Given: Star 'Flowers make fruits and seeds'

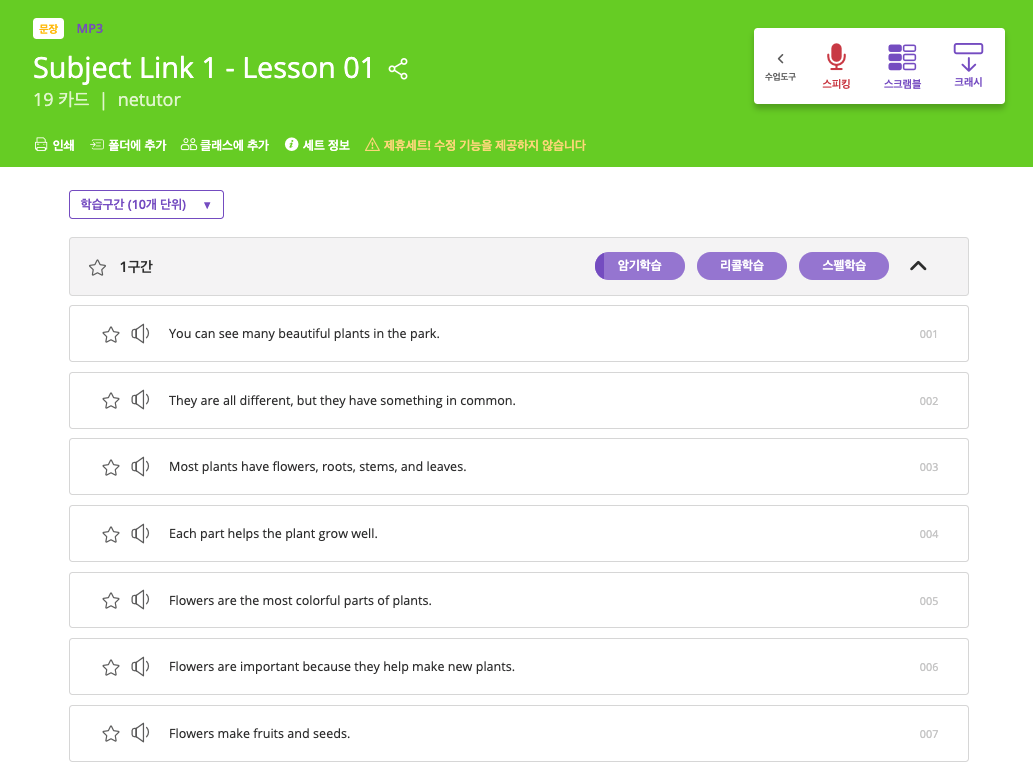Looking at the screenshot, I should click(111, 733).
